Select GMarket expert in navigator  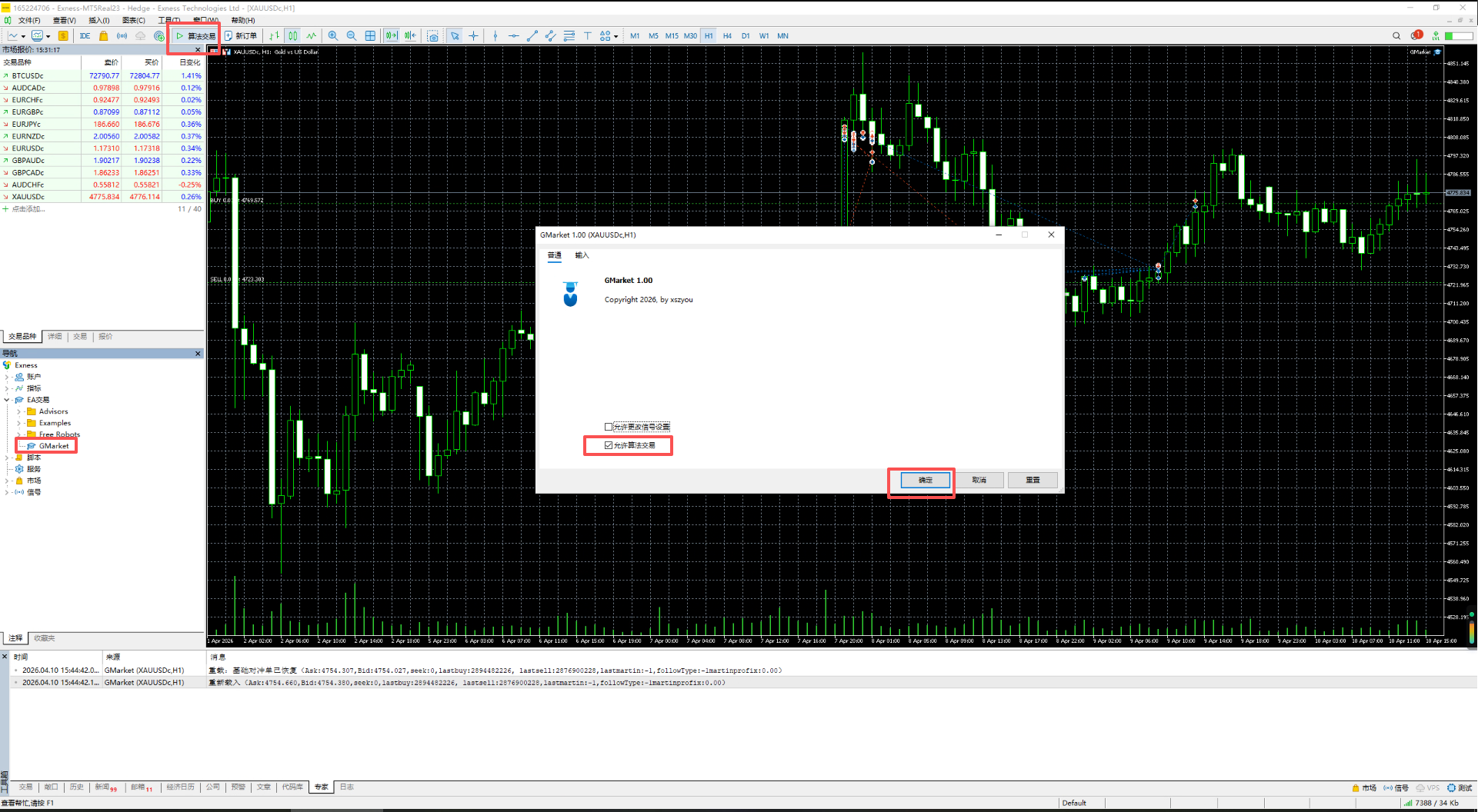(53, 446)
